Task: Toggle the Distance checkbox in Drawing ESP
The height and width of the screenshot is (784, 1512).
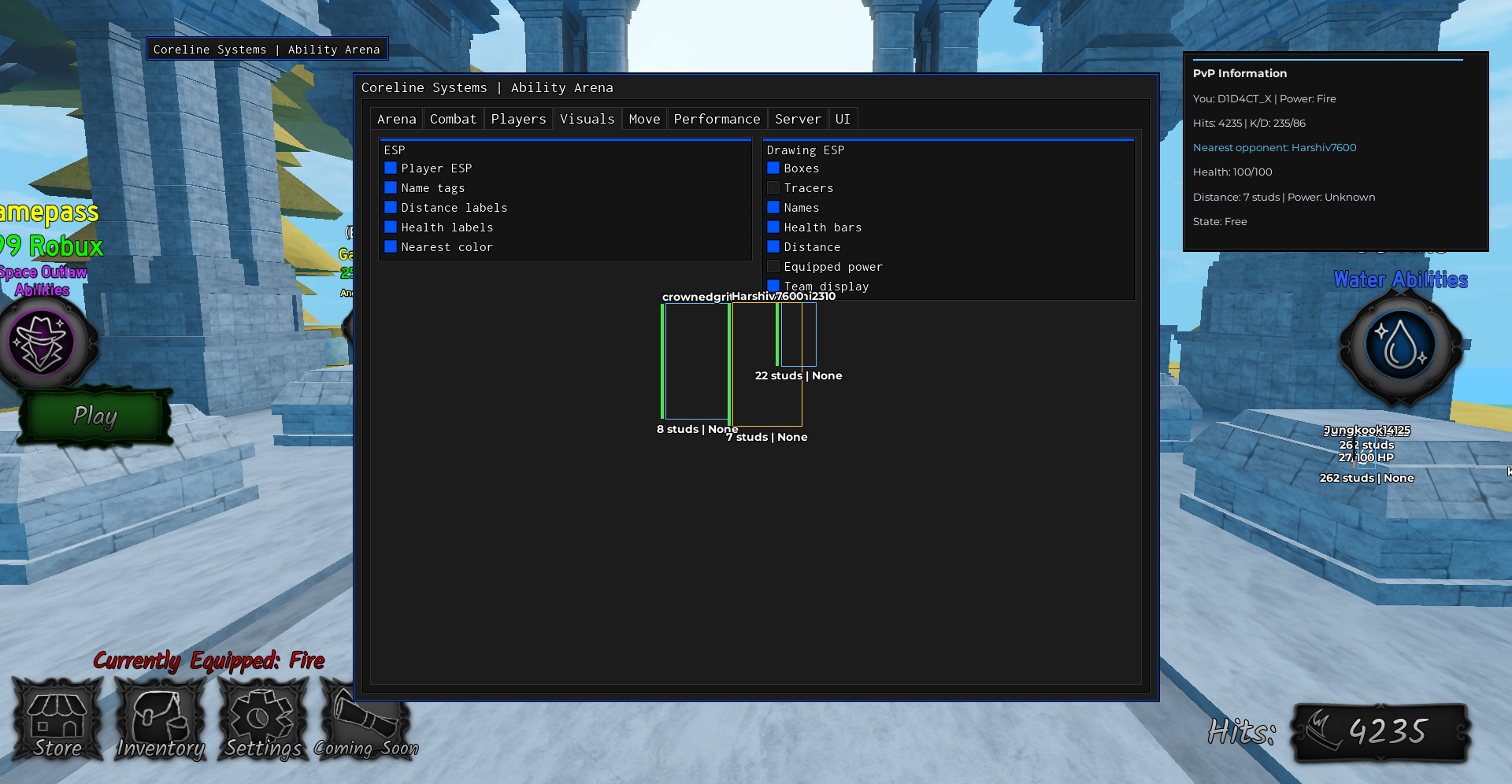Action: pos(773,246)
